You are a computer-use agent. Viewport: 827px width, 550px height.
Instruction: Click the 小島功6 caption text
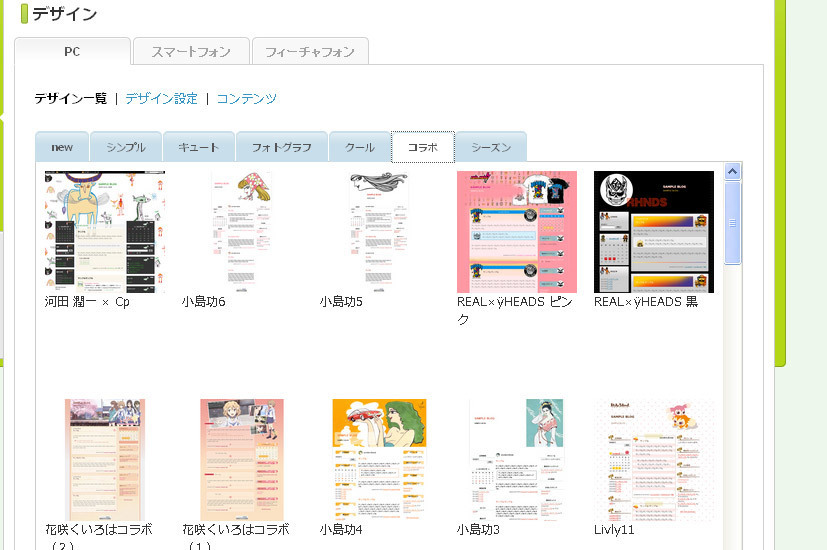tap(204, 302)
